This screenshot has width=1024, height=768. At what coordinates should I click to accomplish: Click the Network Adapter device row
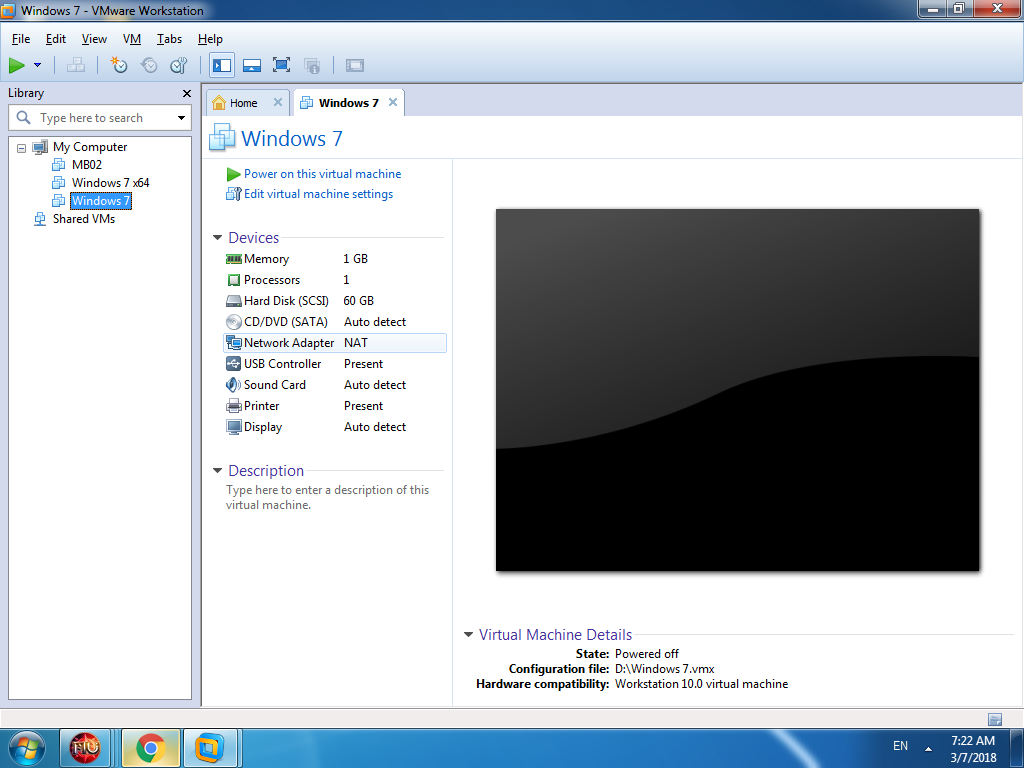click(335, 343)
